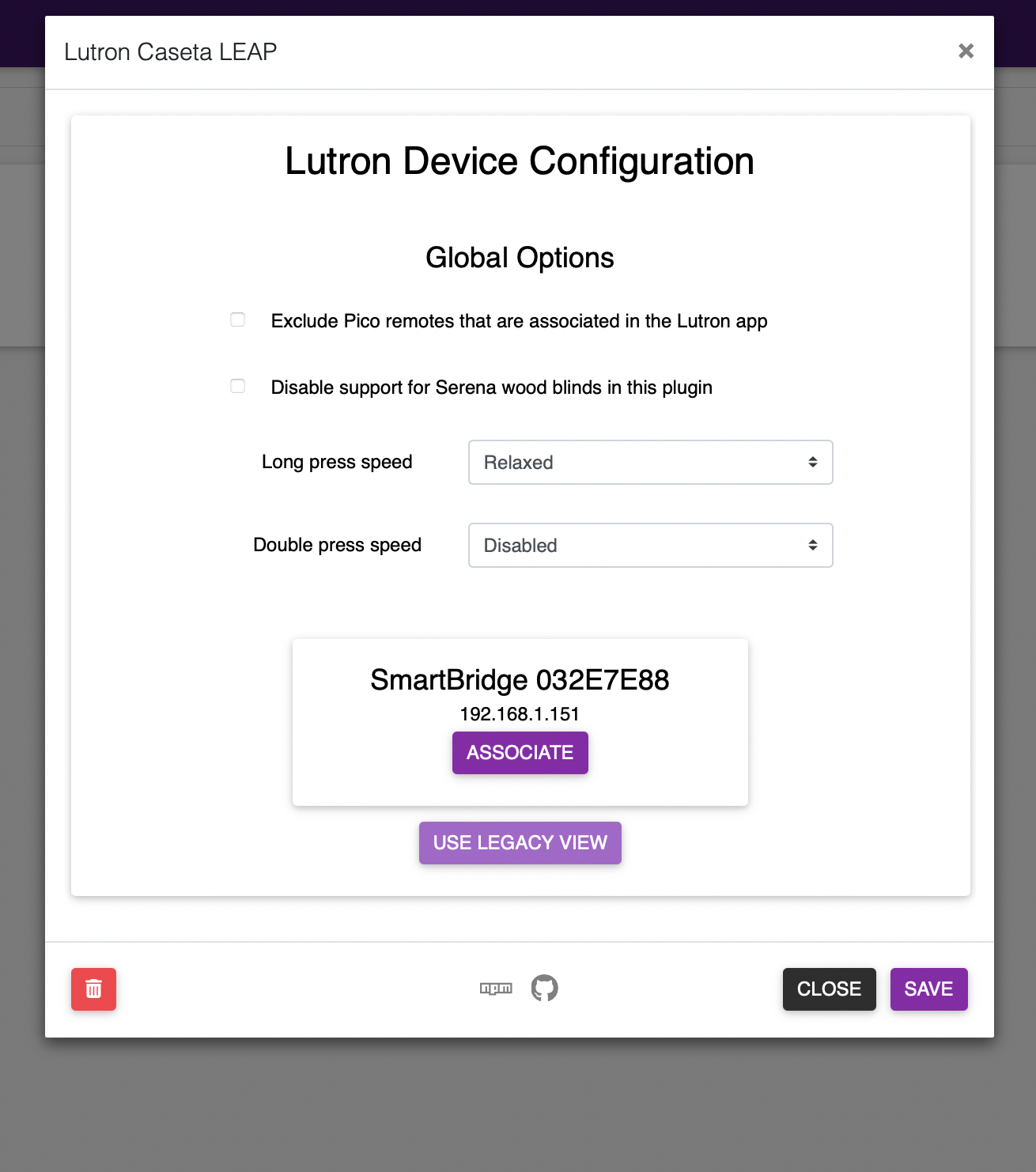
Task: Select the SmartBridge 032E7E88 card title
Action: [x=520, y=680]
